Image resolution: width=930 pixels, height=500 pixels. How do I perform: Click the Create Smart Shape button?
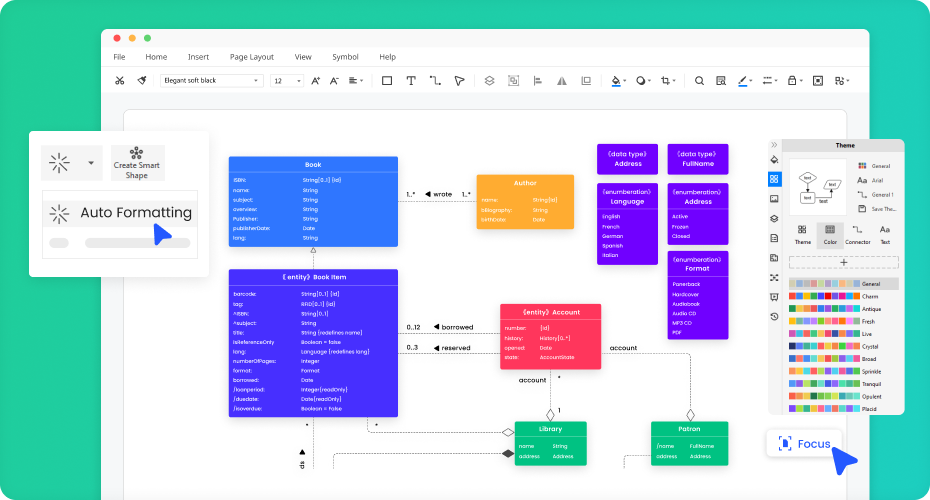(137, 162)
